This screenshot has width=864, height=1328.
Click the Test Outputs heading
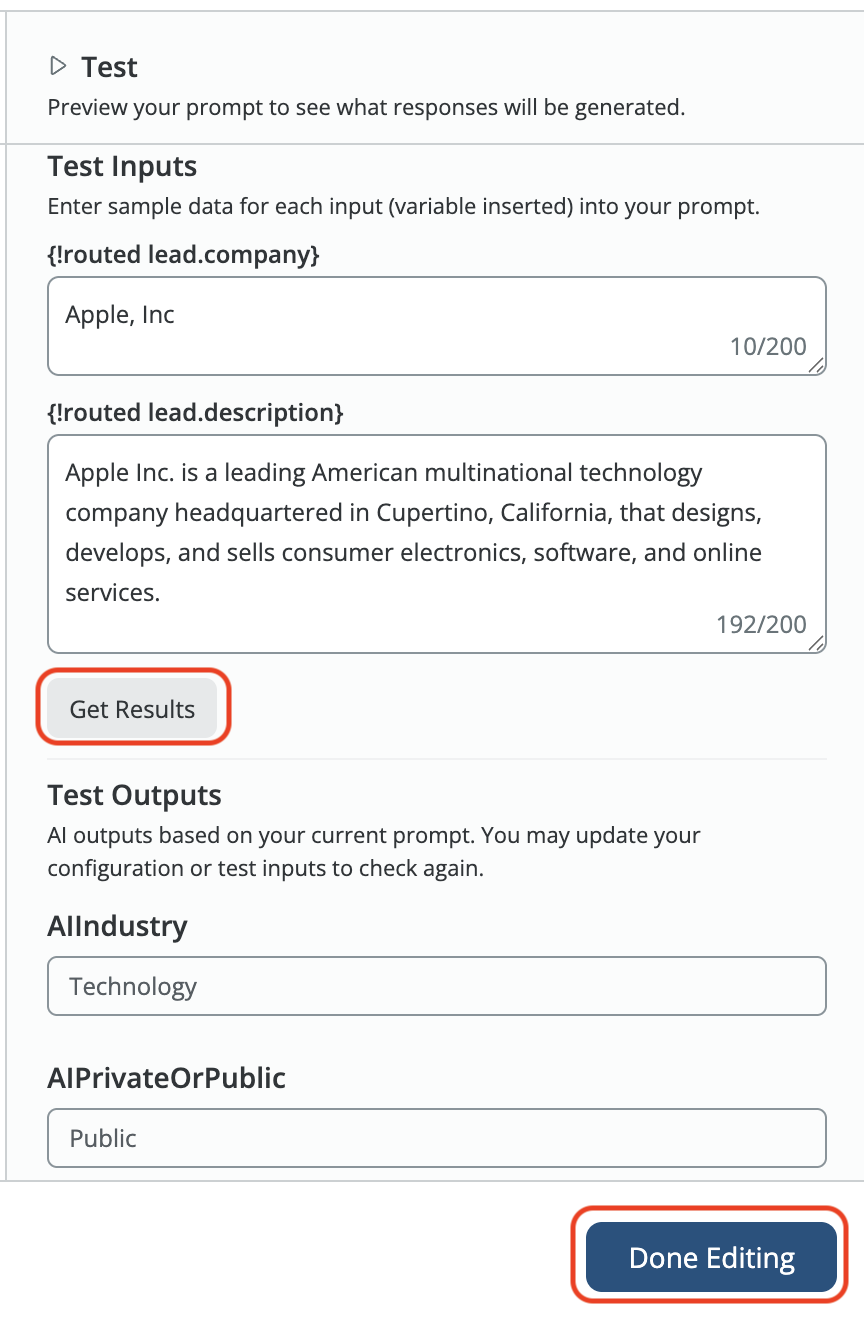(x=134, y=796)
